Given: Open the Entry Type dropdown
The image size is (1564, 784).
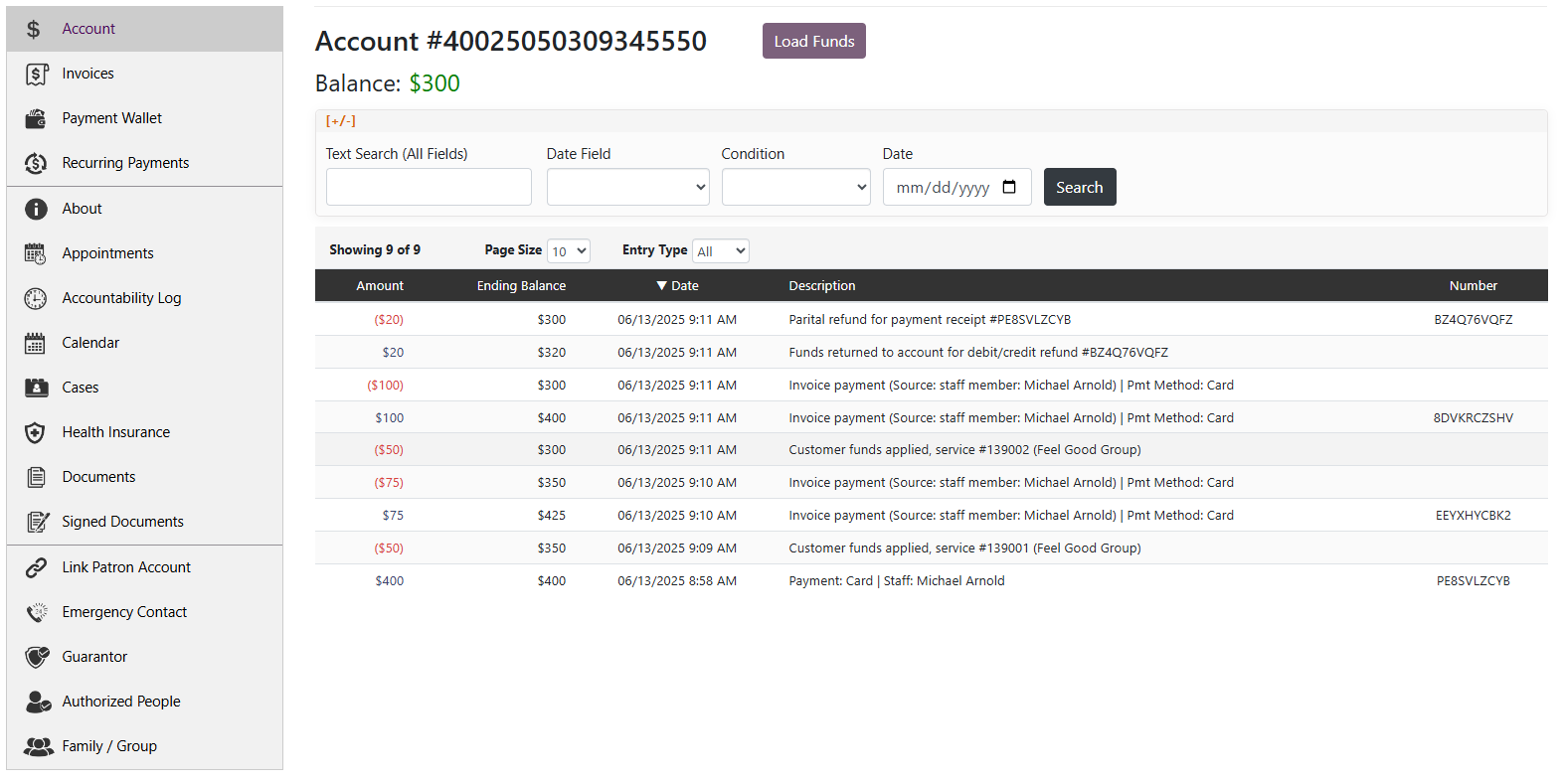Looking at the screenshot, I should (721, 251).
